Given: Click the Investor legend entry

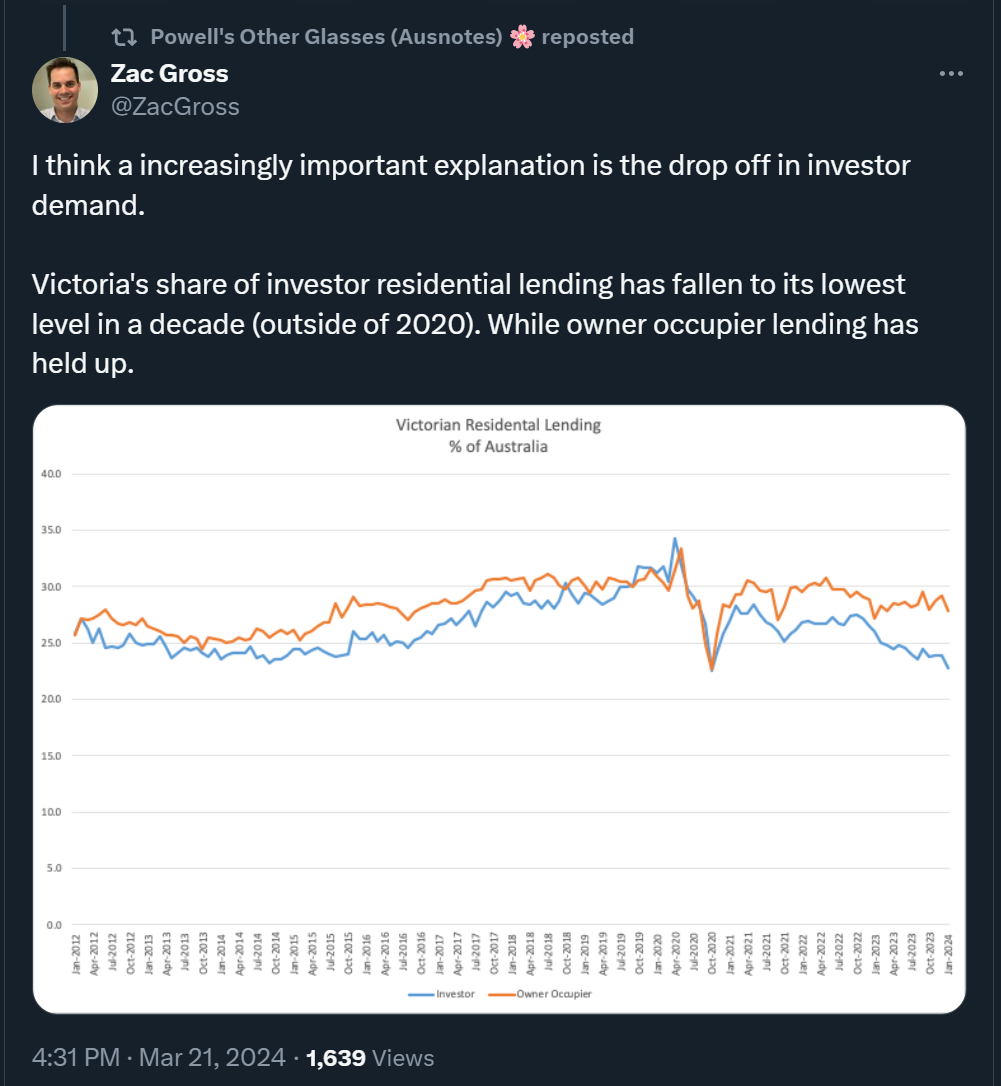Looking at the screenshot, I should pos(442,994).
